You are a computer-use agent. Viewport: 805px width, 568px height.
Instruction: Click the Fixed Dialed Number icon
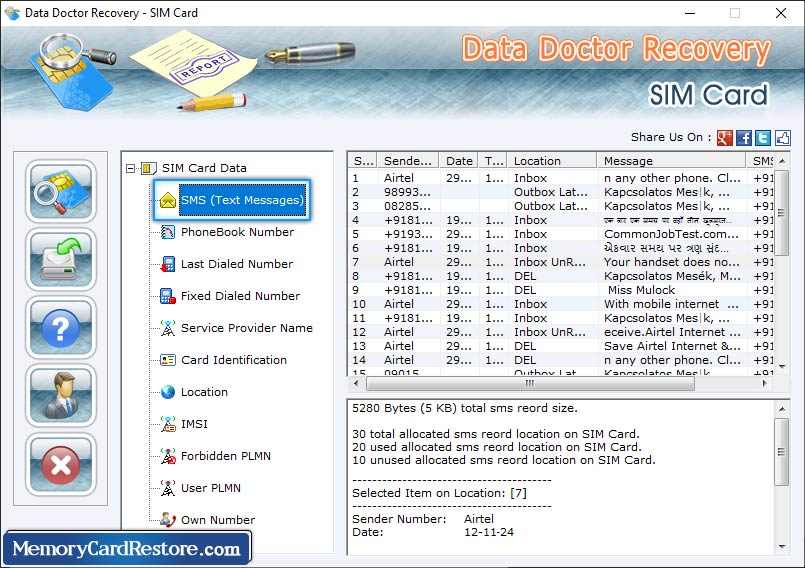pyautogui.click(x=168, y=296)
